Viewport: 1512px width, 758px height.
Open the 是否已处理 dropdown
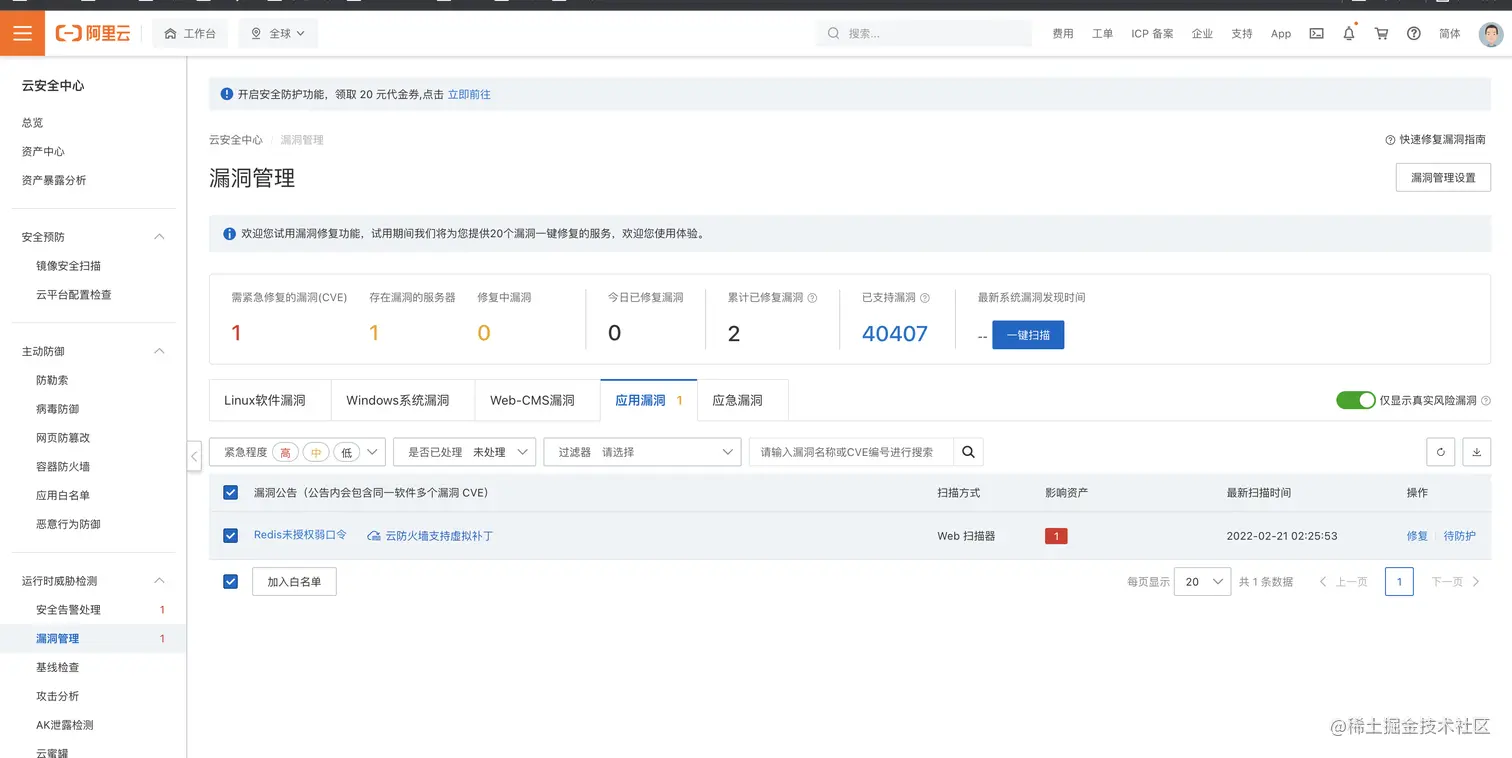[464, 452]
